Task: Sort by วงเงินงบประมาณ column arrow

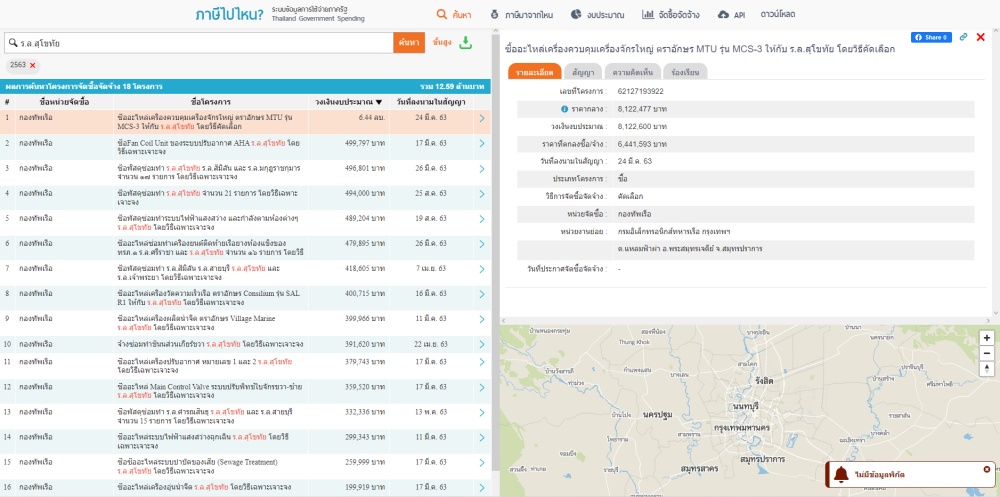Action: point(378,102)
